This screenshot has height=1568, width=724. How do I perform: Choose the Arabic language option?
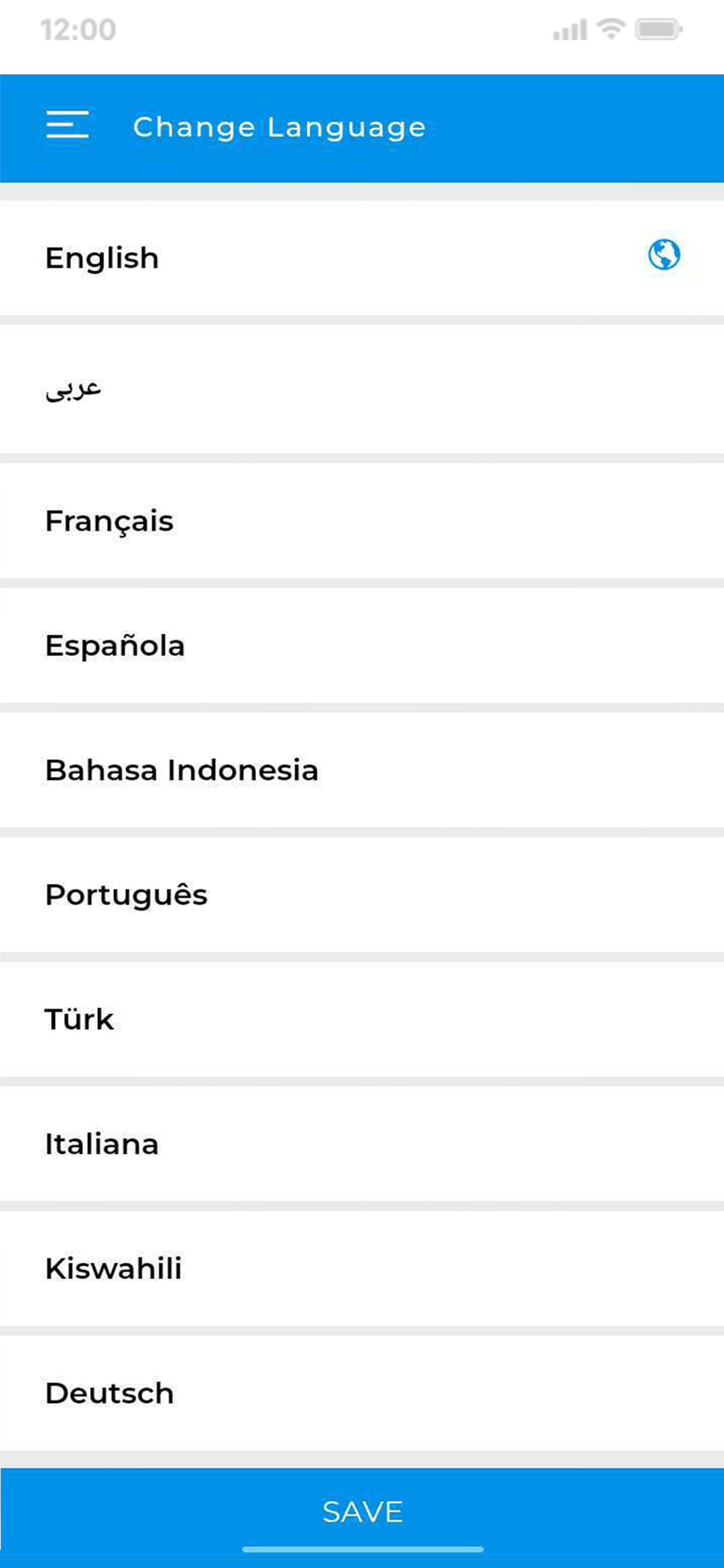(74, 389)
